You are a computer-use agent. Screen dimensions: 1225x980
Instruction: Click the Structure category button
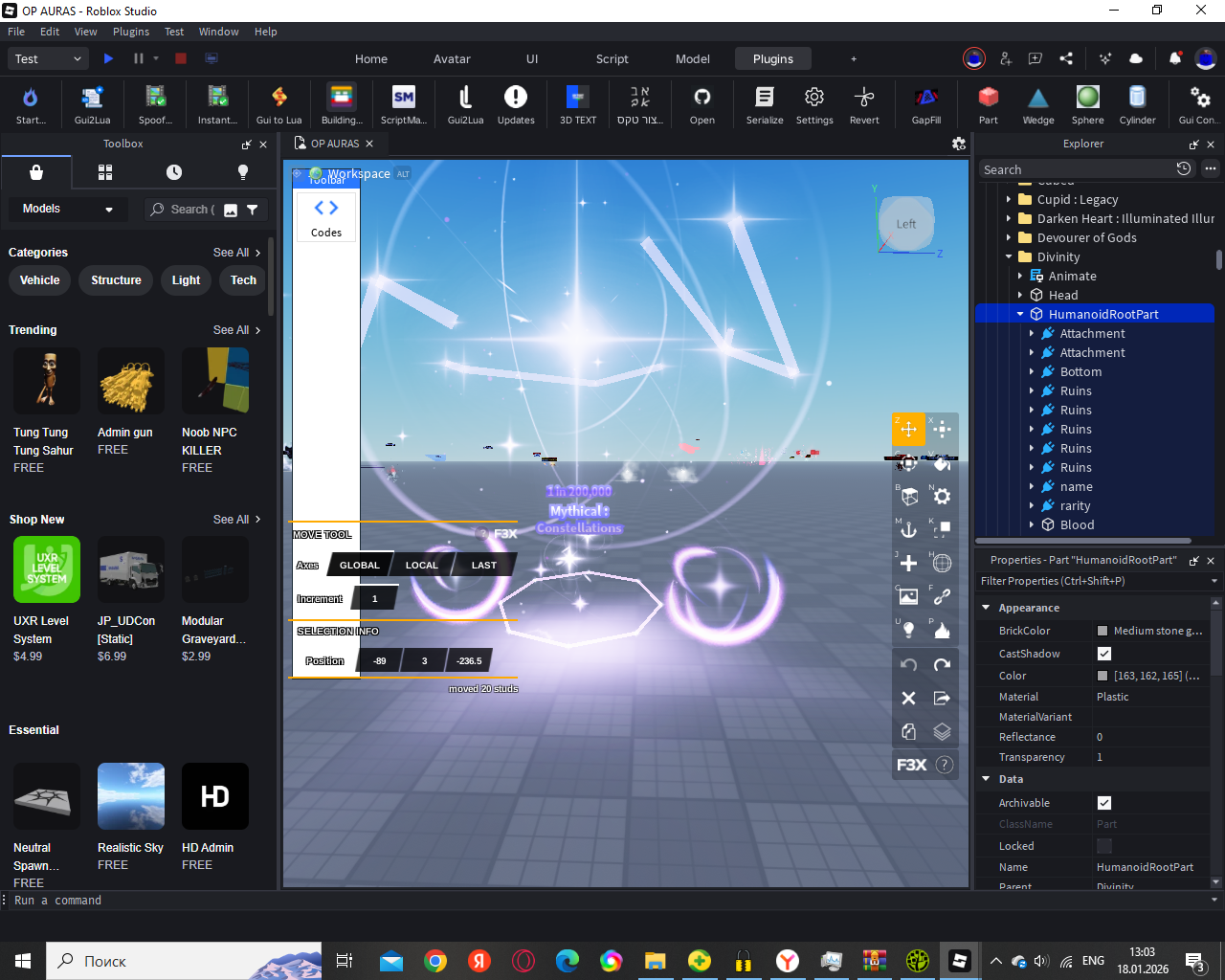116,280
